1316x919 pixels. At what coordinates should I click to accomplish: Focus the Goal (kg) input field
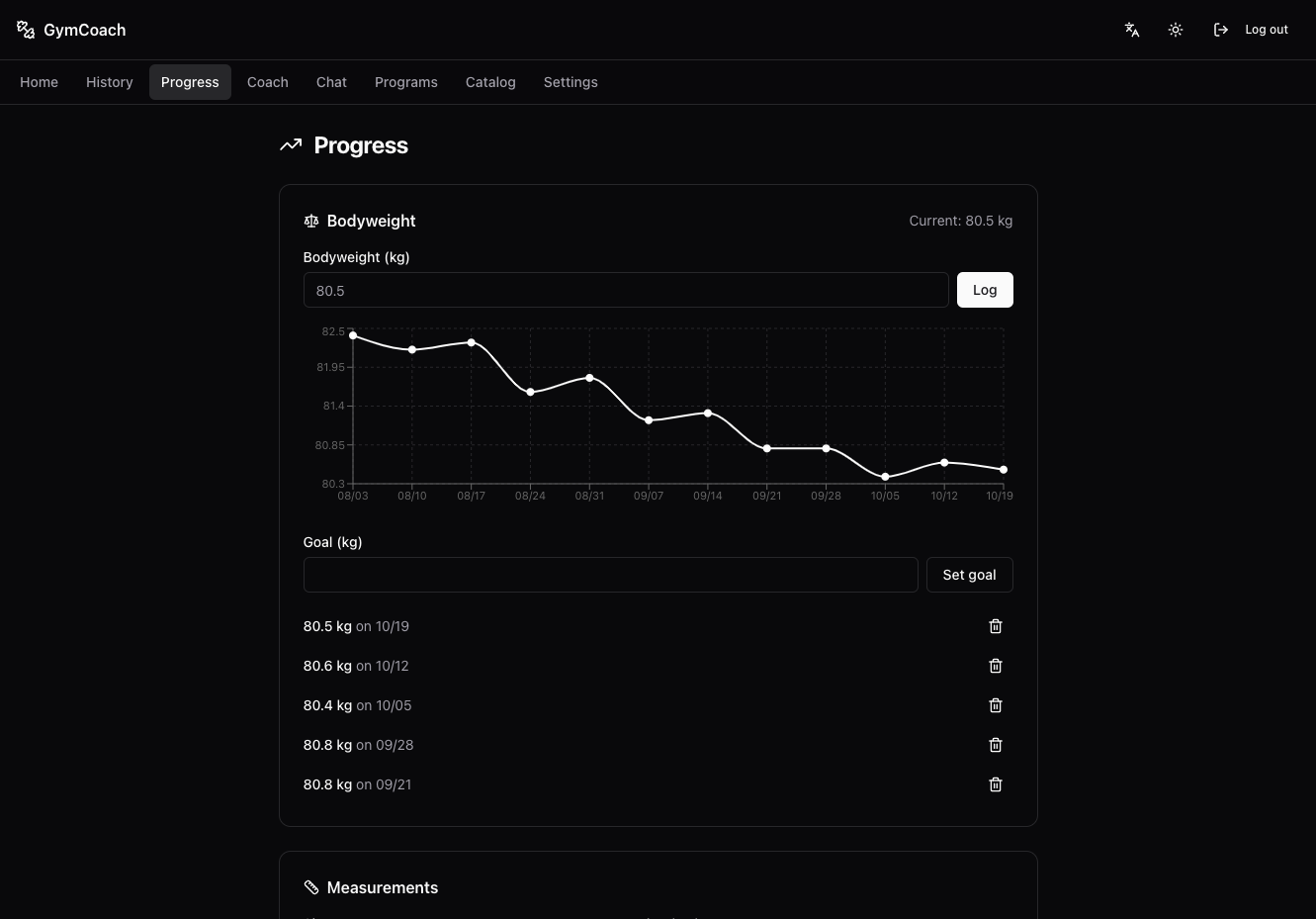tap(611, 575)
